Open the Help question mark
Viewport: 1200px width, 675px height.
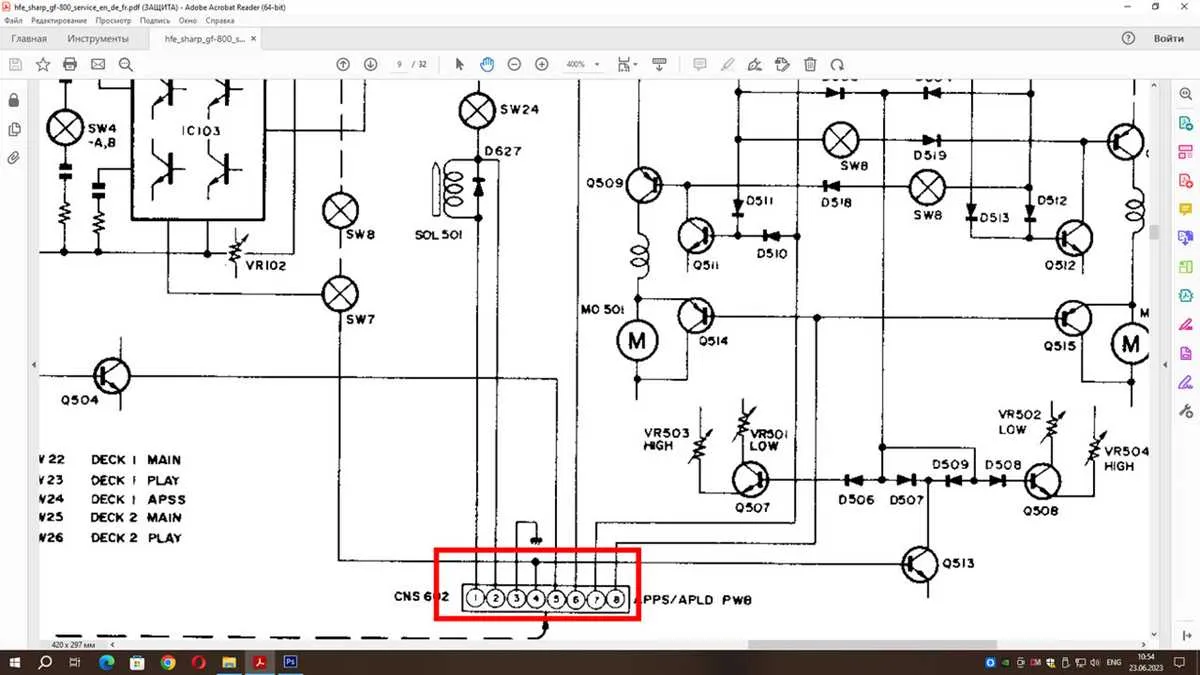point(1128,38)
